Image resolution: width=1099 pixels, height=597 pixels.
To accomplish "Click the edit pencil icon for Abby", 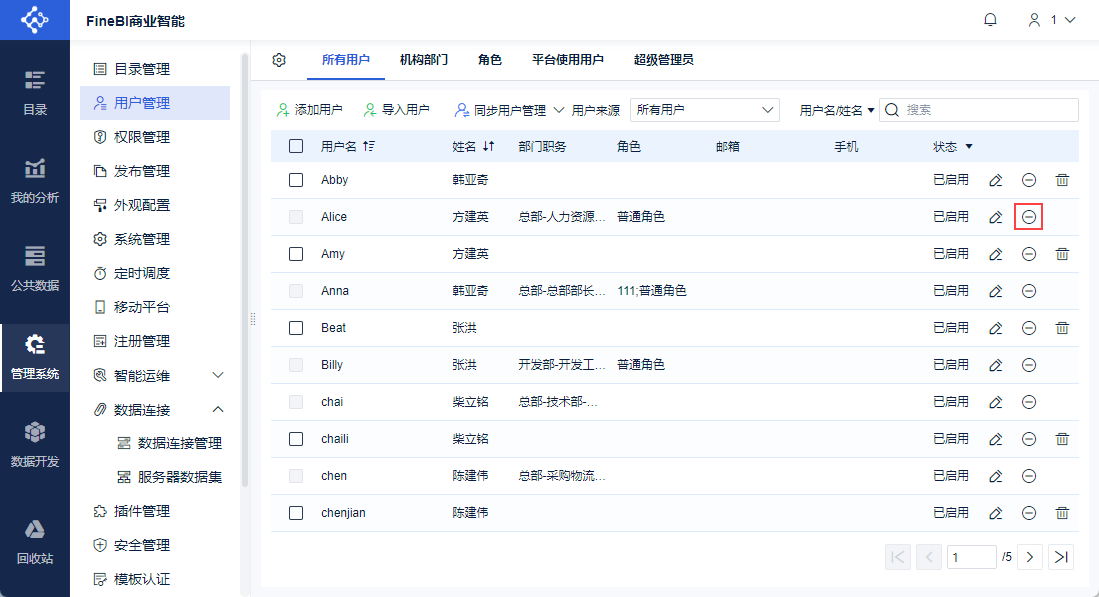I will tap(995, 180).
